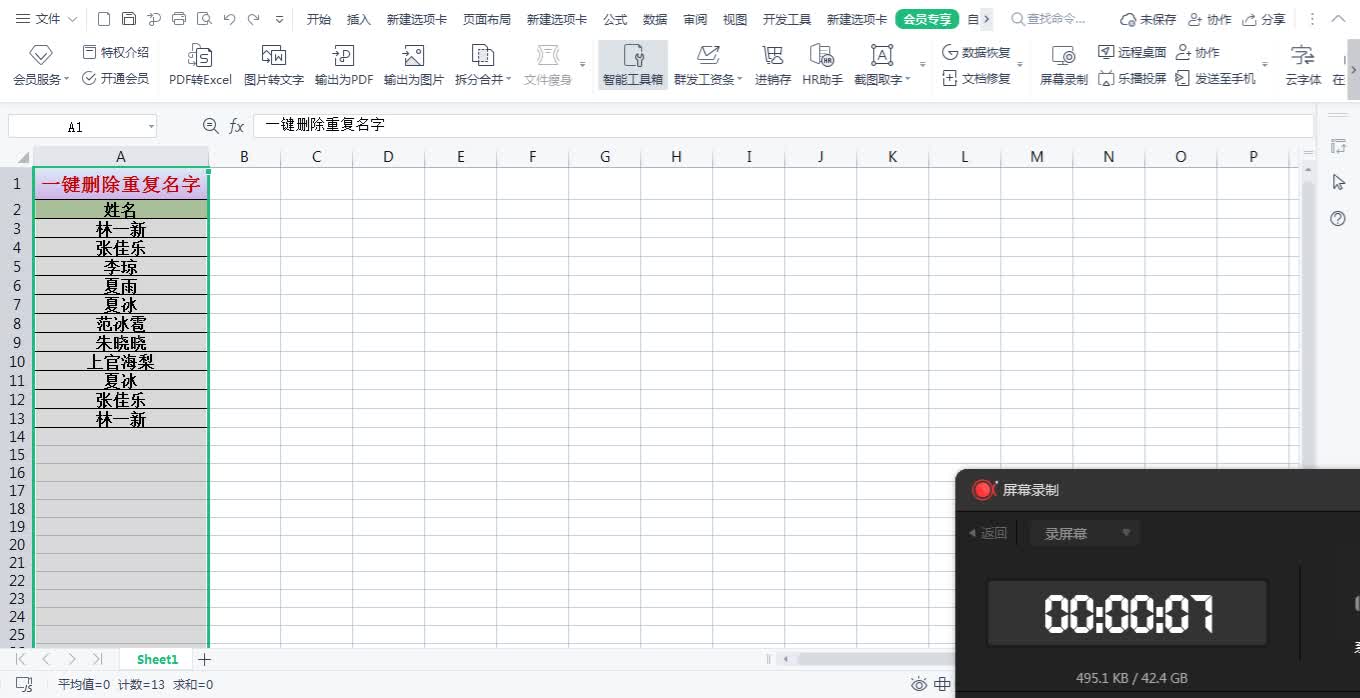The height and width of the screenshot is (698, 1360).
Task: Click the New document icon
Action: pos(104,19)
